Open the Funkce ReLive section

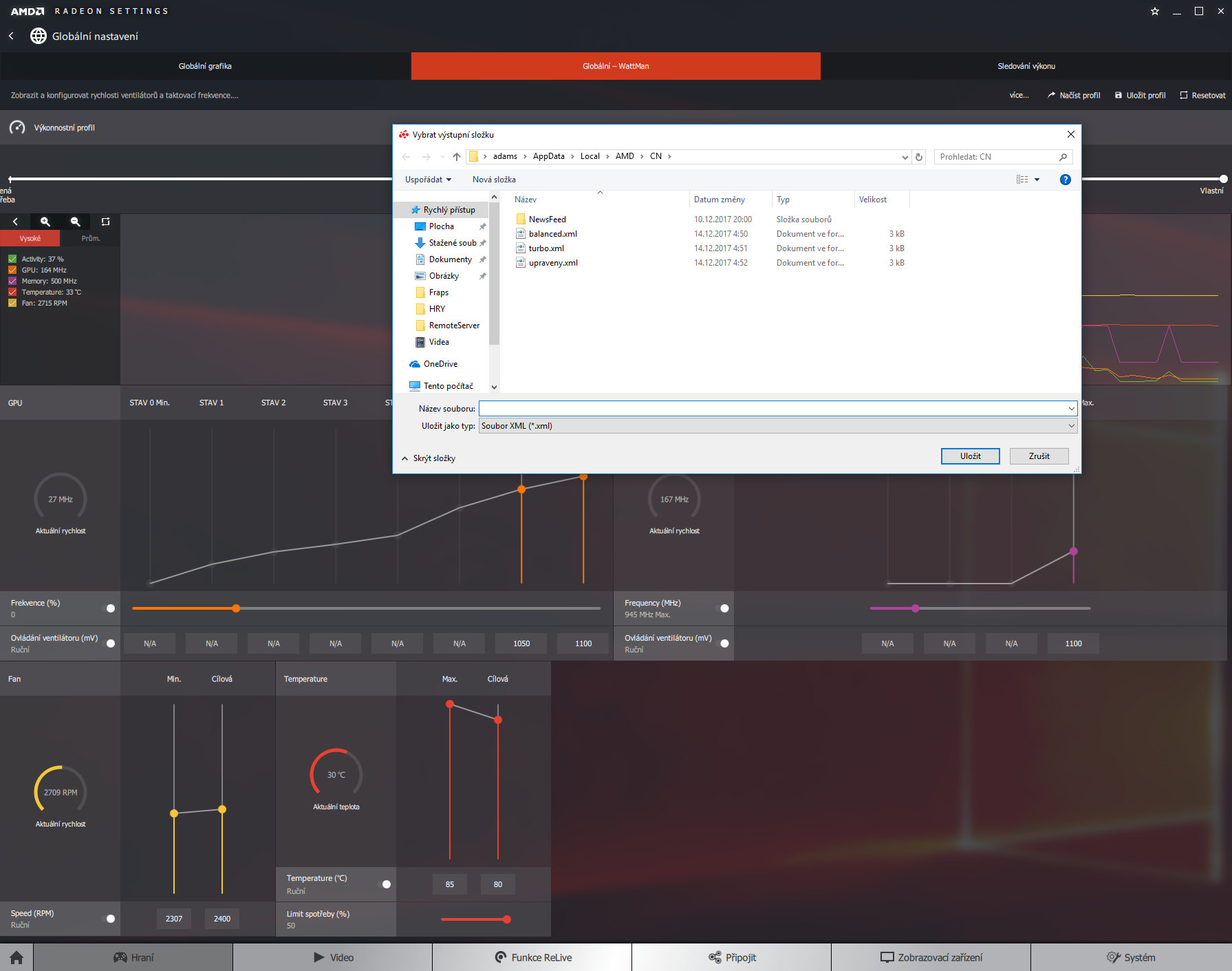point(532,957)
